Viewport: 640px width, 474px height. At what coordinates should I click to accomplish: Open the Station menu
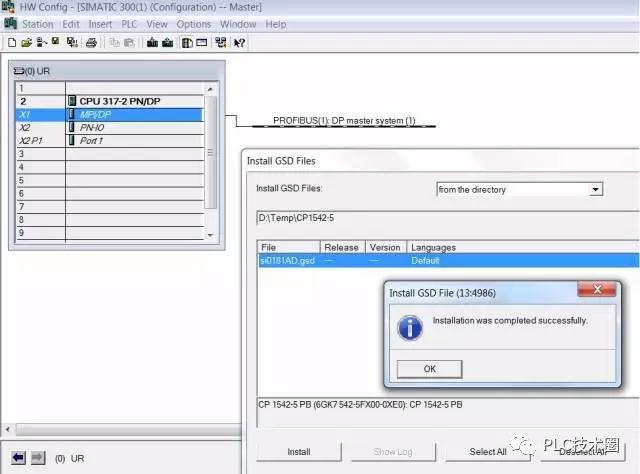[38, 24]
